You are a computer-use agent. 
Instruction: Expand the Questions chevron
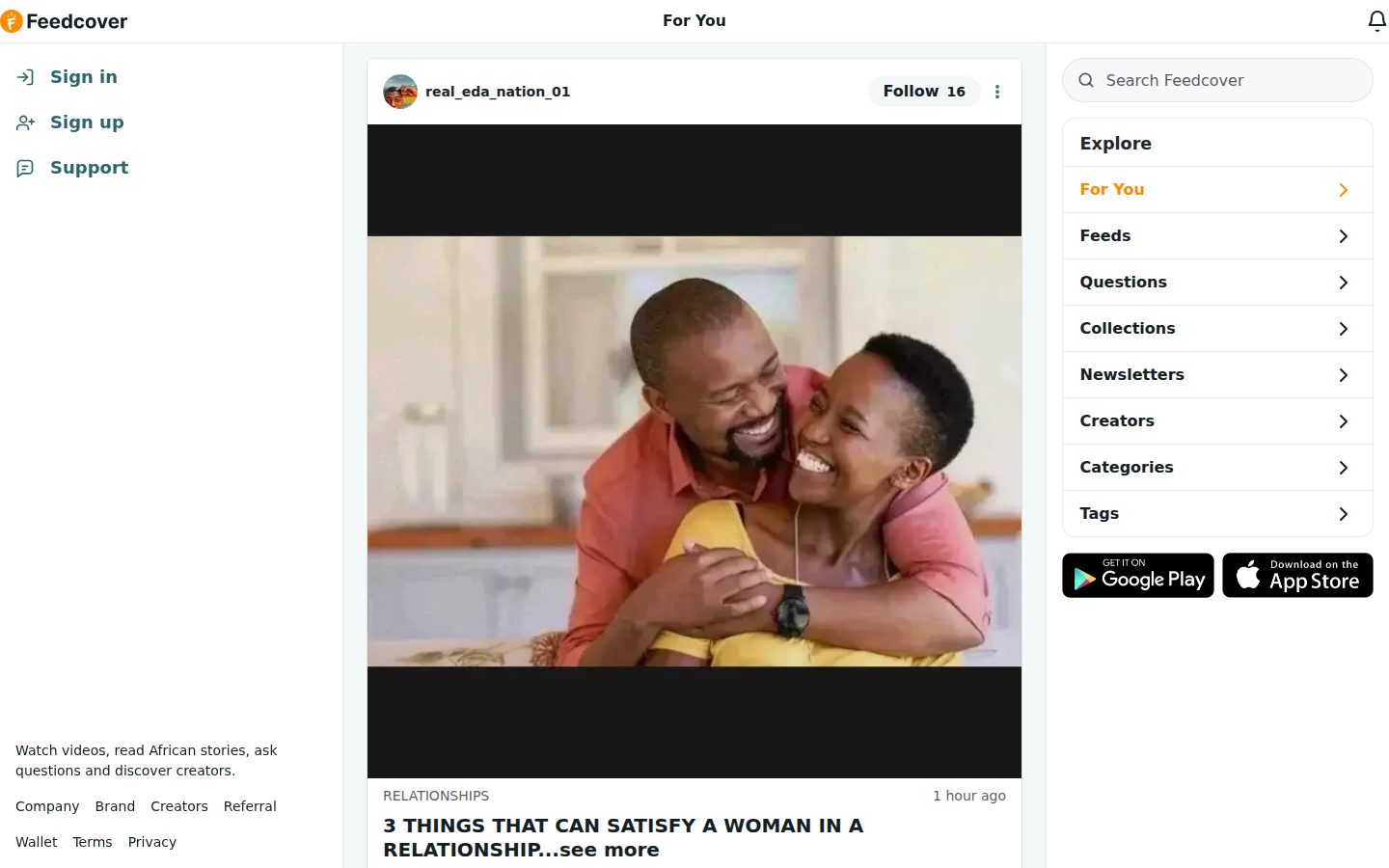(1344, 283)
